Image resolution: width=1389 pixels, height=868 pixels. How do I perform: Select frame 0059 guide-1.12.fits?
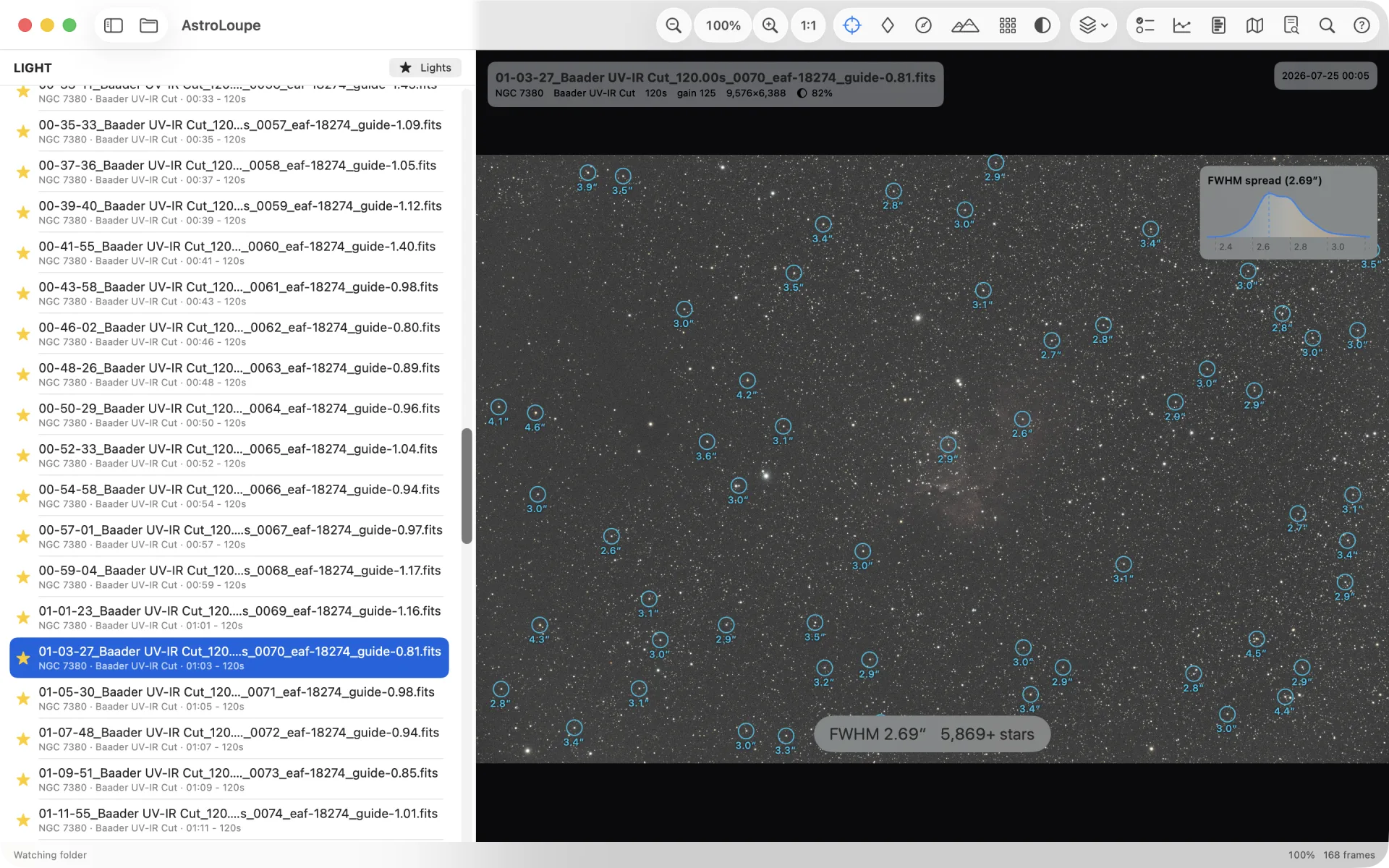(x=229, y=212)
